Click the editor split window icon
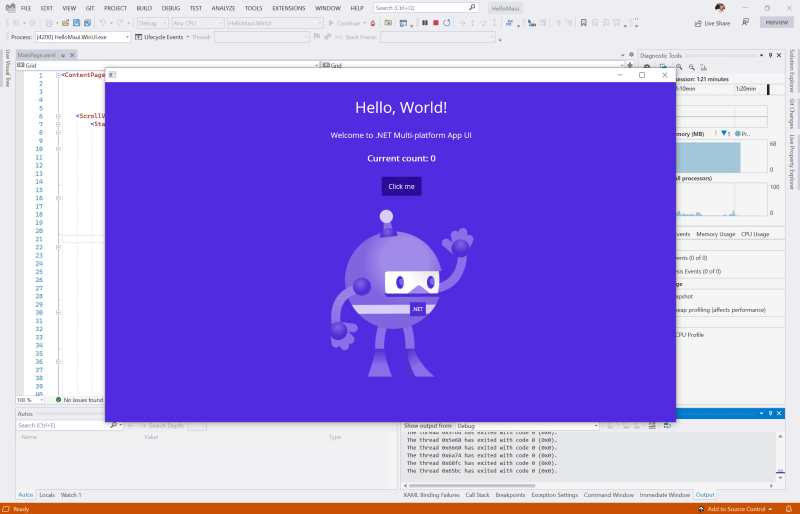 [x=630, y=65]
